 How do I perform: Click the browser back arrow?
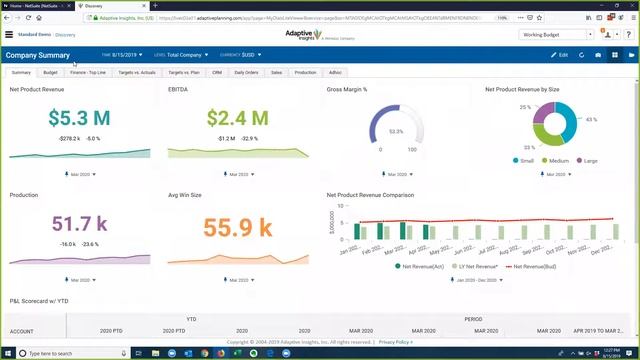pyautogui.click(x=7, y=18)
